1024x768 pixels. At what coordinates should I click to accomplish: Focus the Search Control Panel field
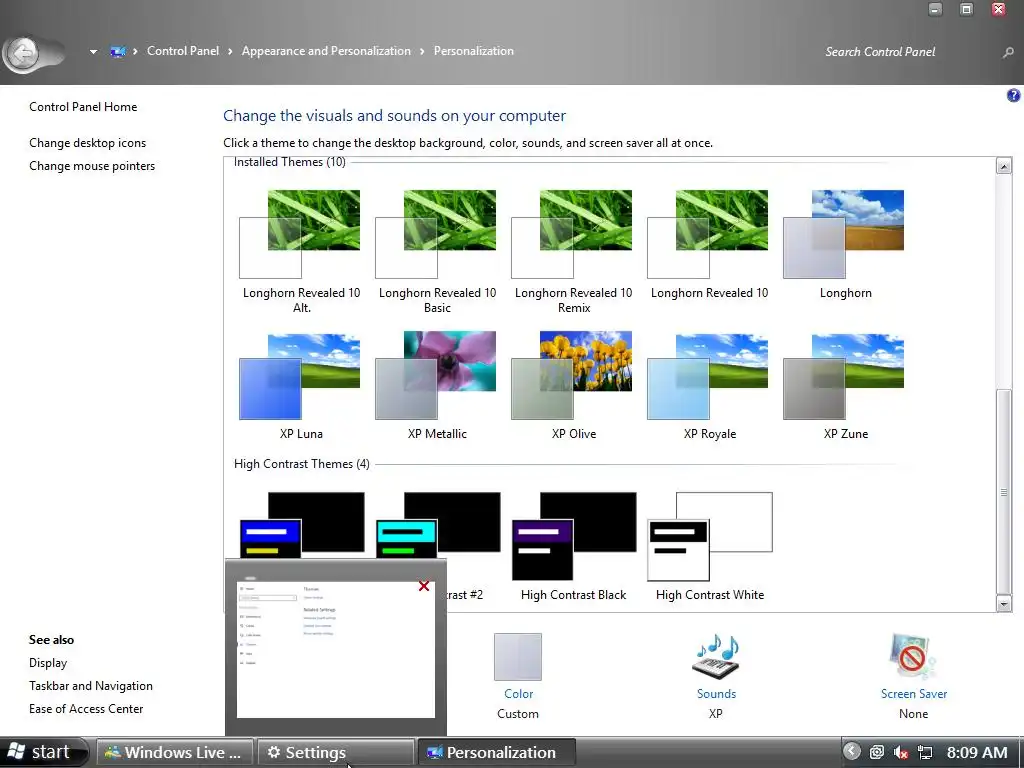coord(908,52)
